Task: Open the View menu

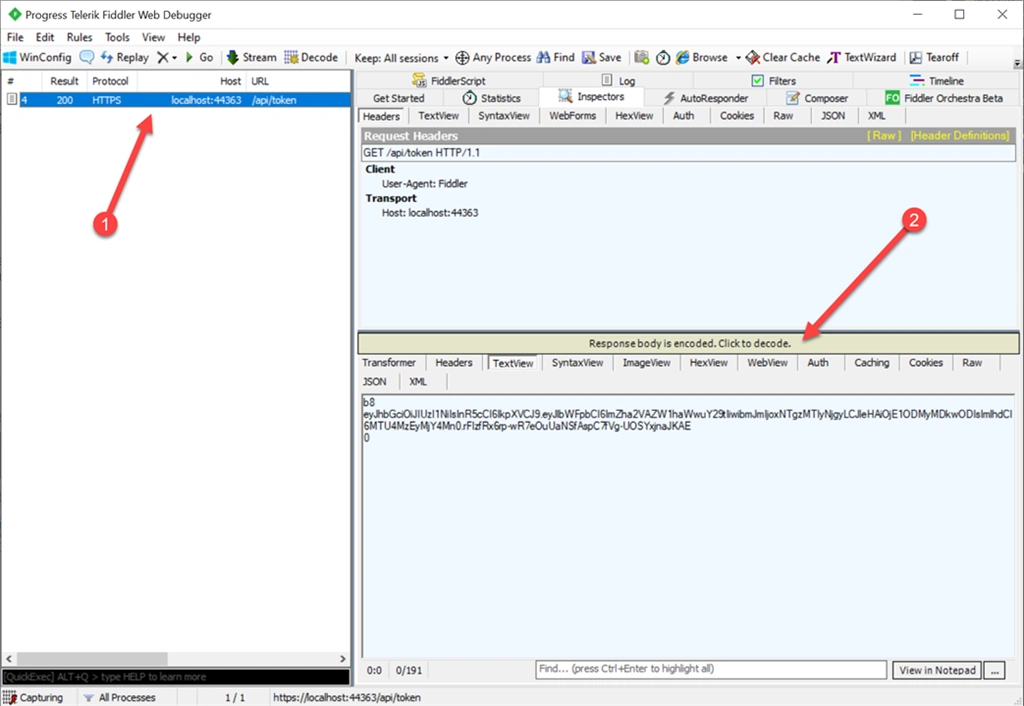Action: pos(153,37)
